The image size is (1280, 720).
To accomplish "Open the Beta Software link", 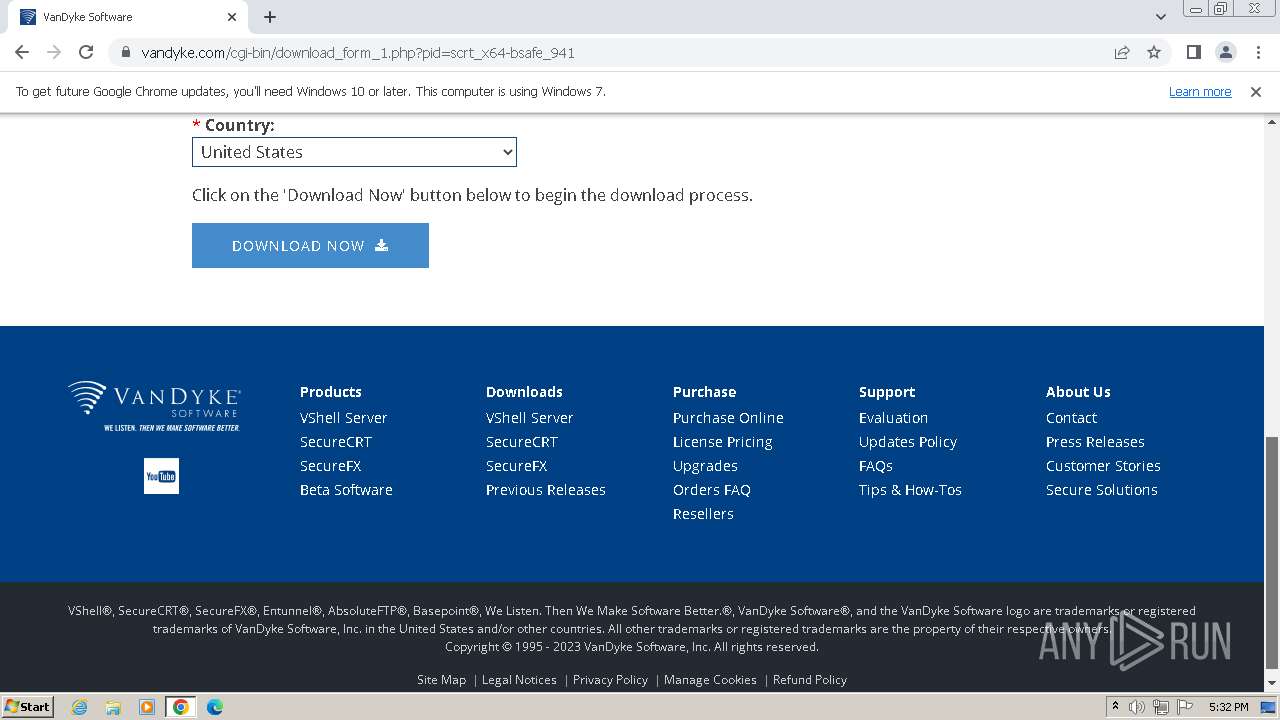I will [x=346, y=490].
